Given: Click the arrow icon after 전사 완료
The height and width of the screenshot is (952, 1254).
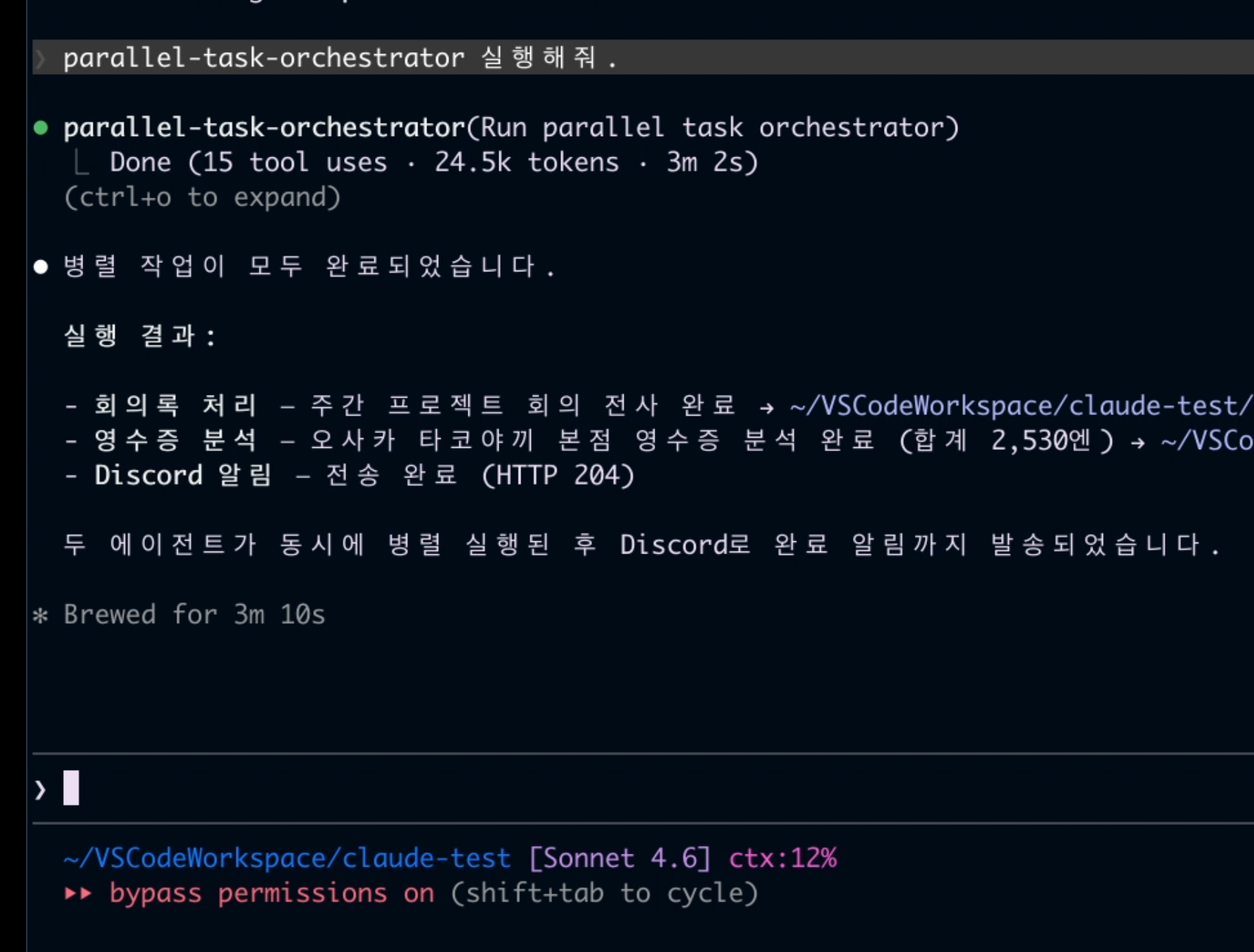Looking at the screenshot, I should 767,407.
